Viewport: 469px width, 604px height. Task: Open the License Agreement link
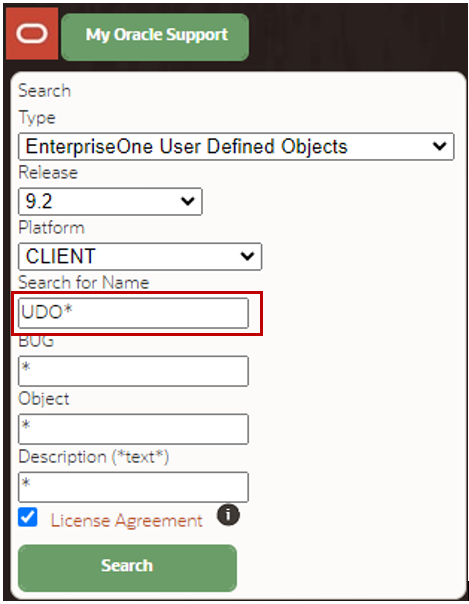126,521
